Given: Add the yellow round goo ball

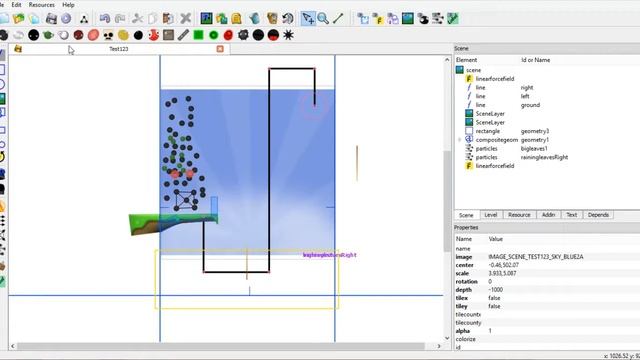Looking at the screenshot, I should click(123, 35).
